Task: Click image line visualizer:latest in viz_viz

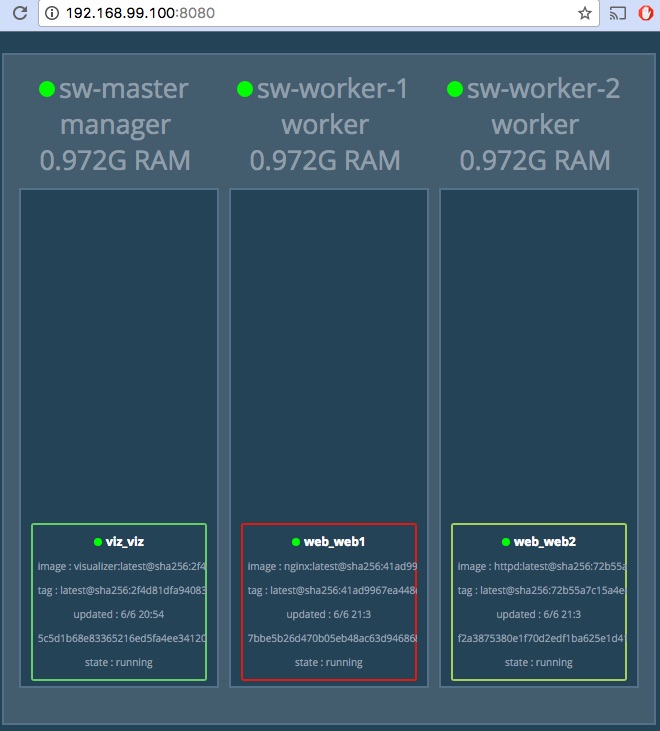Action: [x=122, y=566]
